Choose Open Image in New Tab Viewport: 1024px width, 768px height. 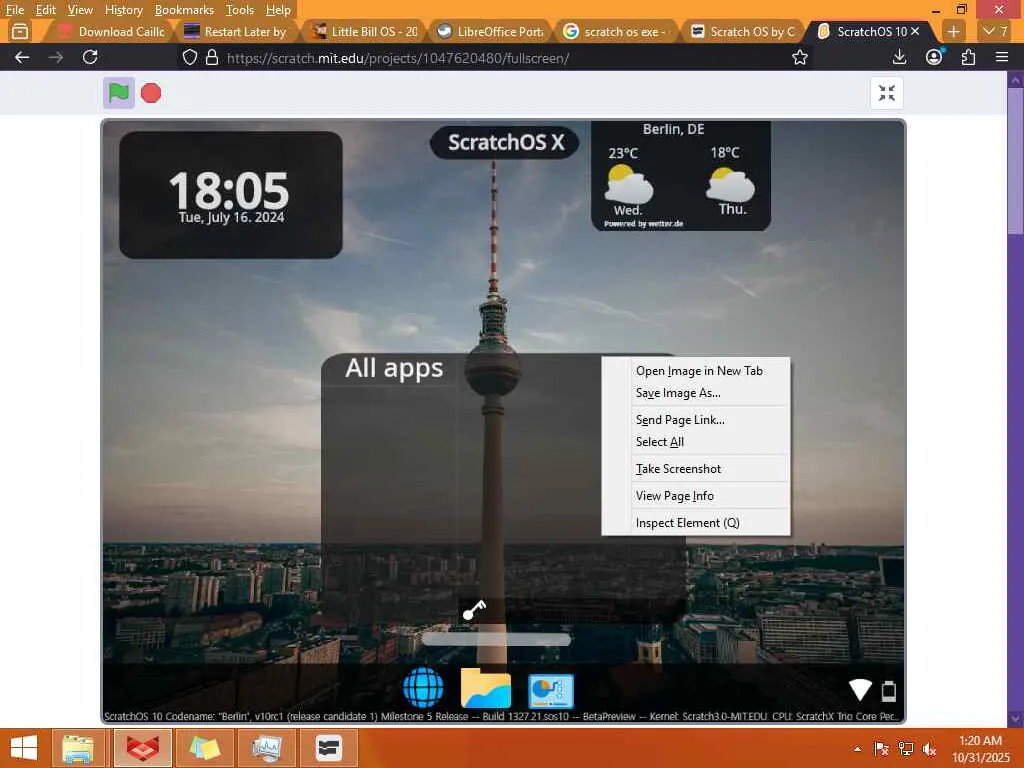pos(696,370)
